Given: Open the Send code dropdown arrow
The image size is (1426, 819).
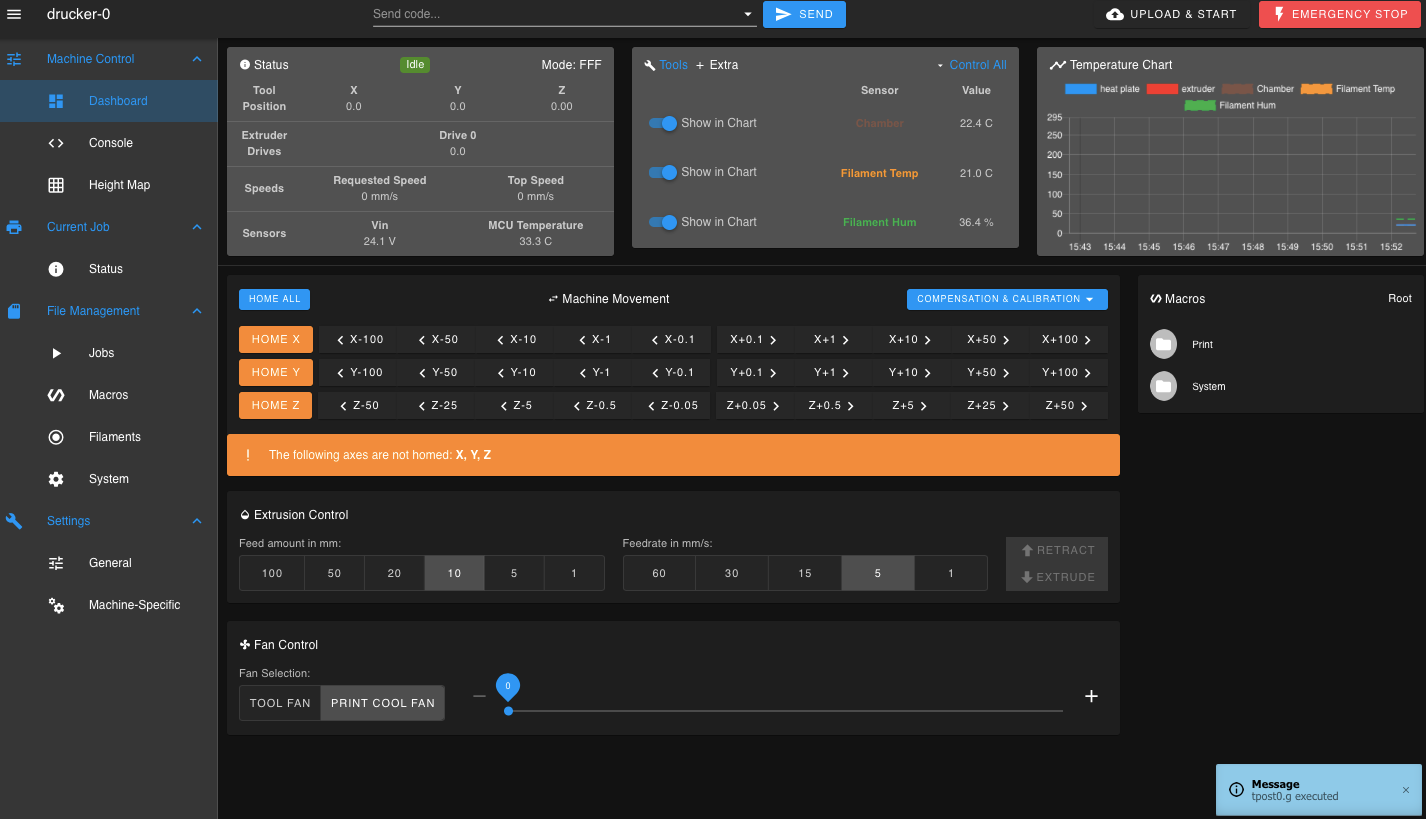Looking at the screenshot, I should (748, 15).
